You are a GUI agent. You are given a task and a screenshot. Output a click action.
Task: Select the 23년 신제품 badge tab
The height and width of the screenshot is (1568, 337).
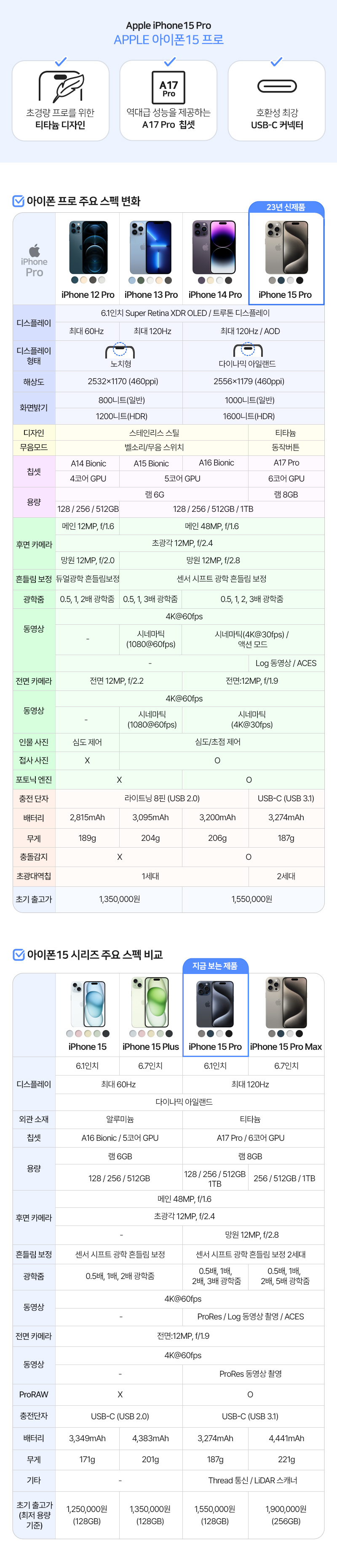click(x=286, y=208)
